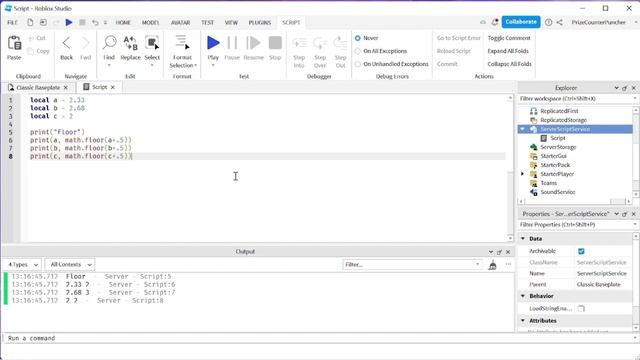640x360 pixels.
Task: Select On Unhandled Exceptions radio option
Action: (x=358, y=64)
